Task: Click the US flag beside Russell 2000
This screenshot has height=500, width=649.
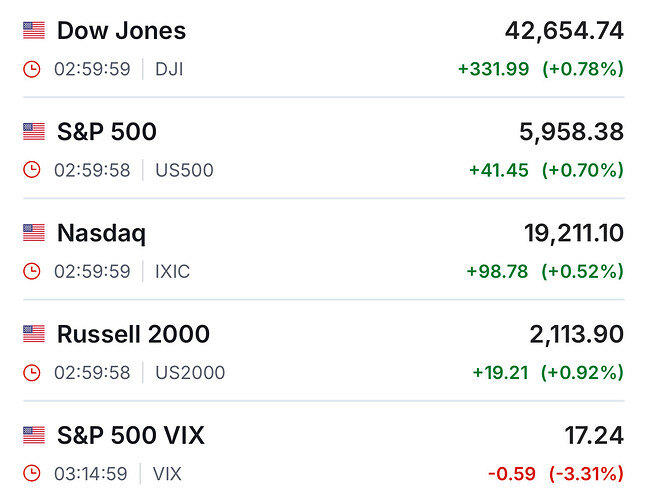Action: [34, 334]
